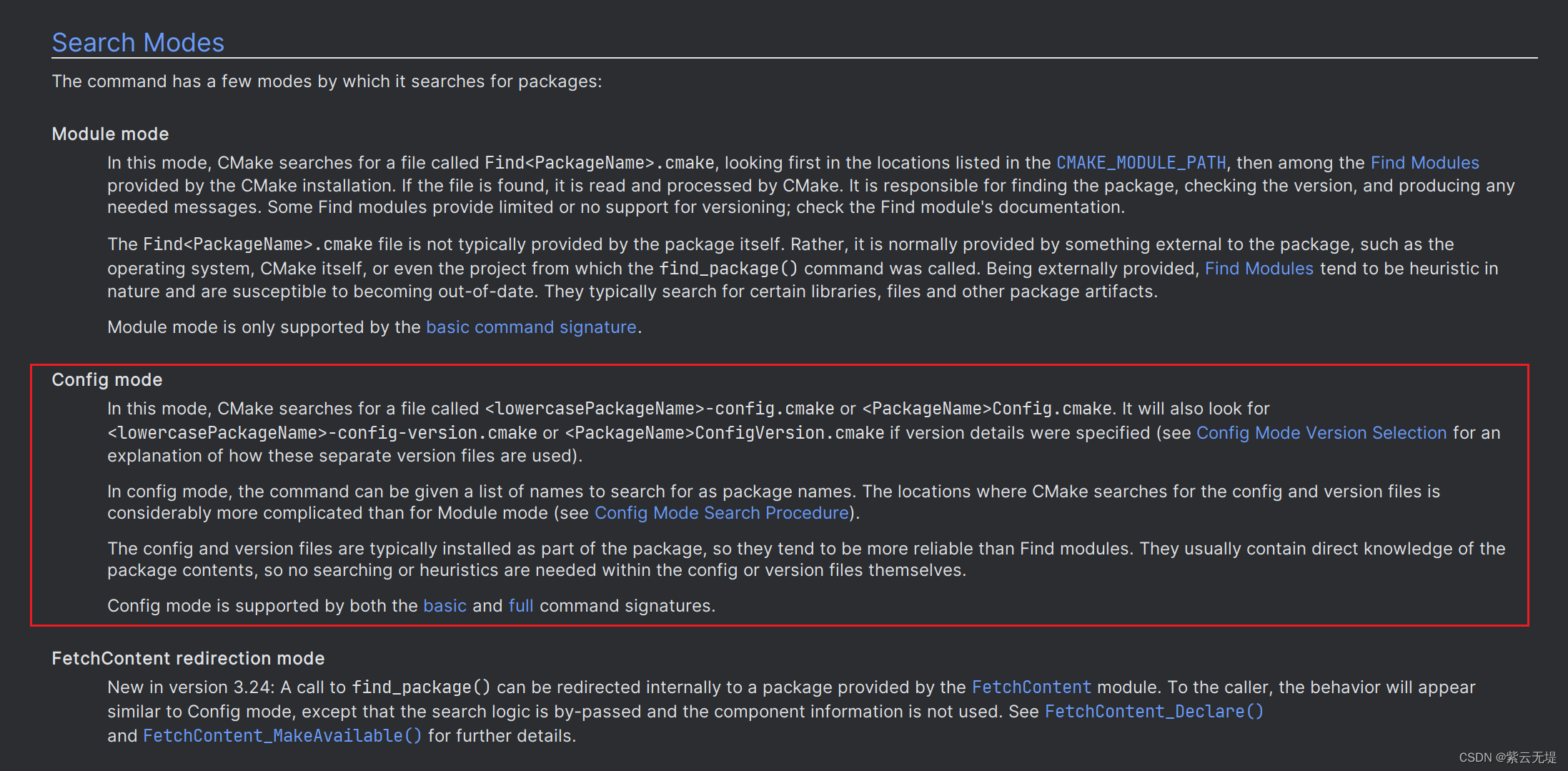Screen dimensions: 1568x771
Task: Follow the basic command signature link
Action: pos(531,327)
